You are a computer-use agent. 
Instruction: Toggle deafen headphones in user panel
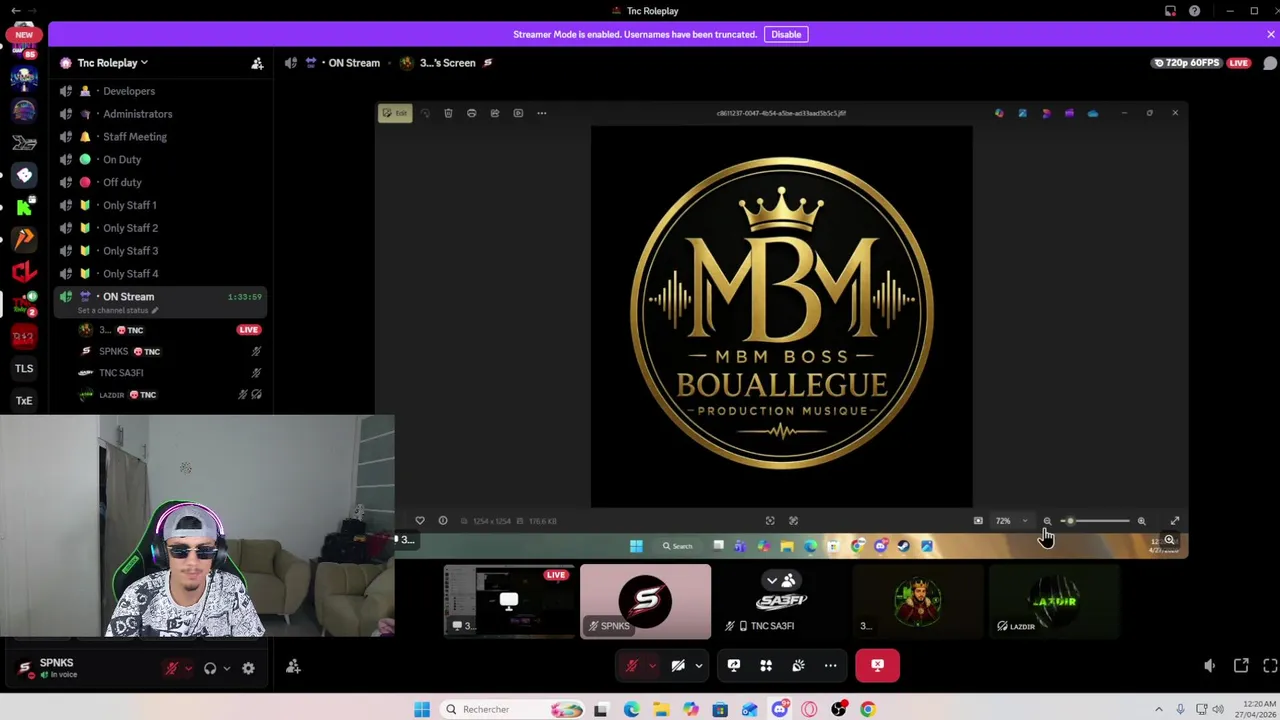(210, 669)
